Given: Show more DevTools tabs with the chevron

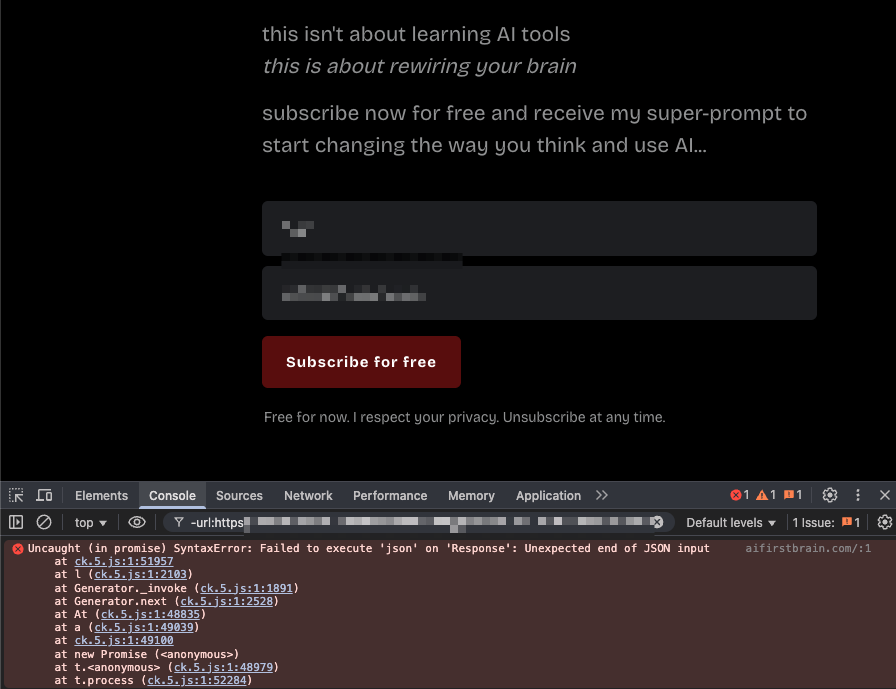Looking at the screenshot, I should pos(602,495).
